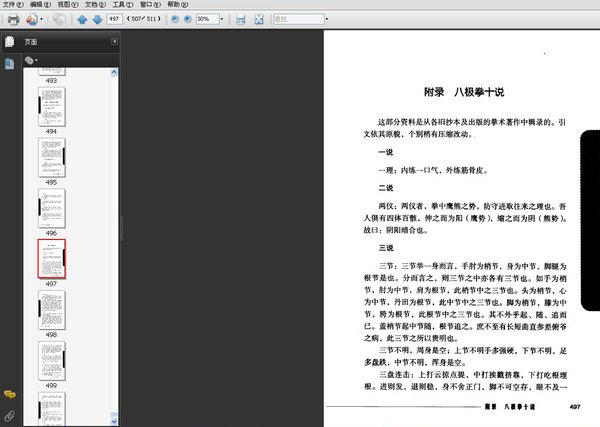This screenshot has height=427, width=600.
Task: Go to next page with down arrow
Action: point(97,19)
